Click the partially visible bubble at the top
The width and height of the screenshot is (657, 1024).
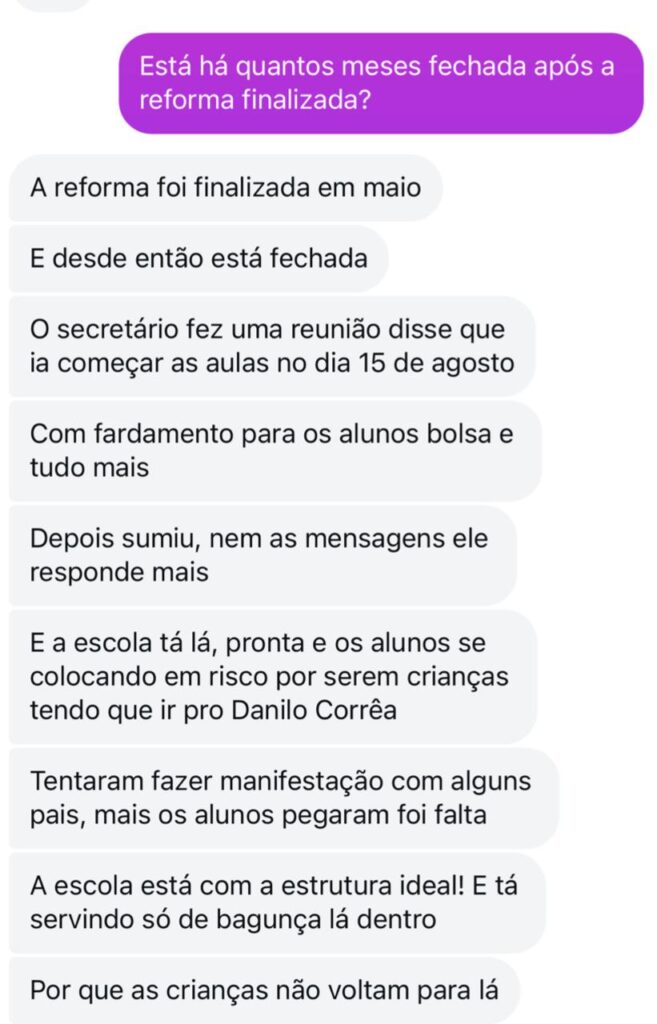click(x=55, y=3)
